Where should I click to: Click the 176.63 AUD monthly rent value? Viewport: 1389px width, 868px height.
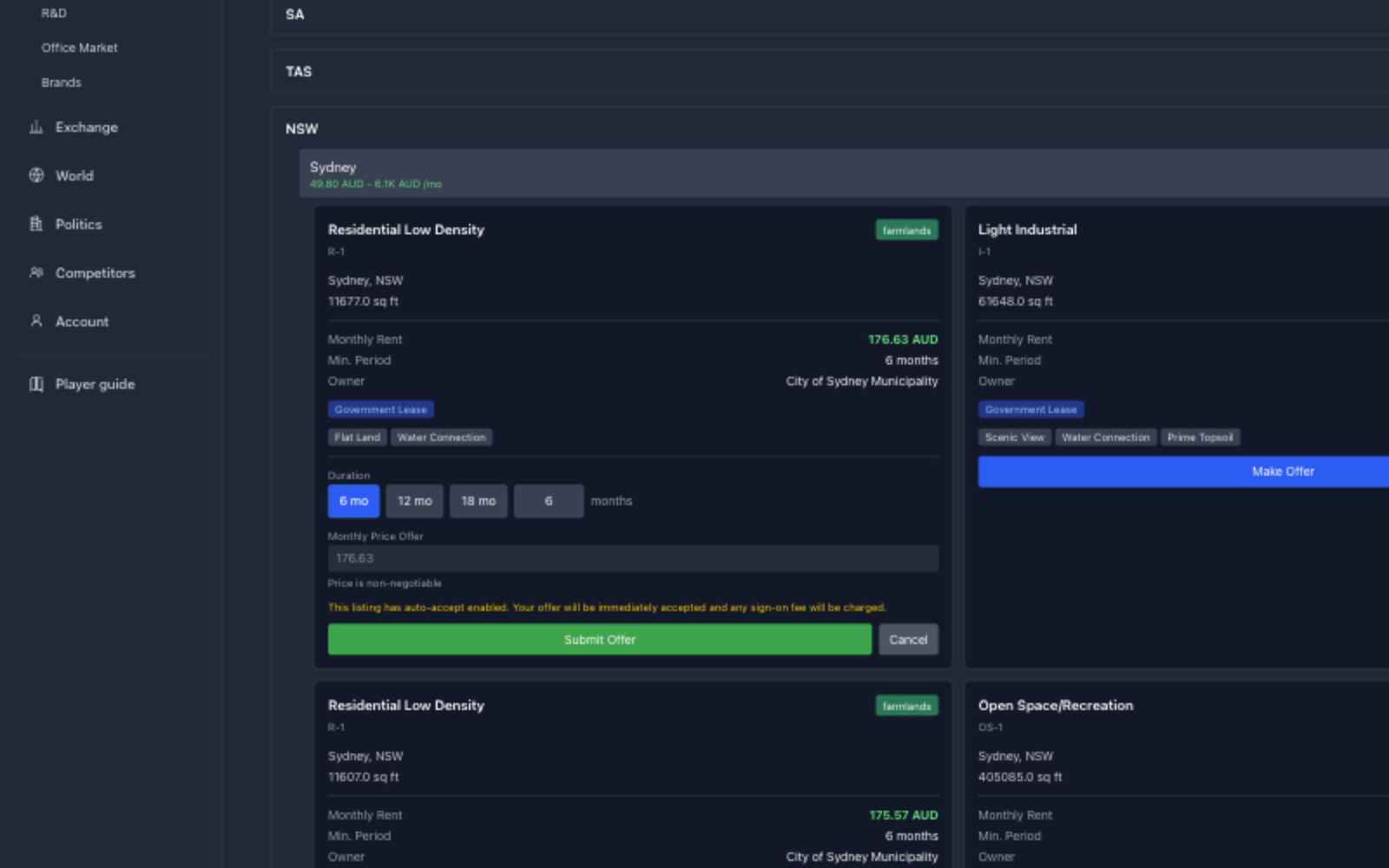pos(903,339)
